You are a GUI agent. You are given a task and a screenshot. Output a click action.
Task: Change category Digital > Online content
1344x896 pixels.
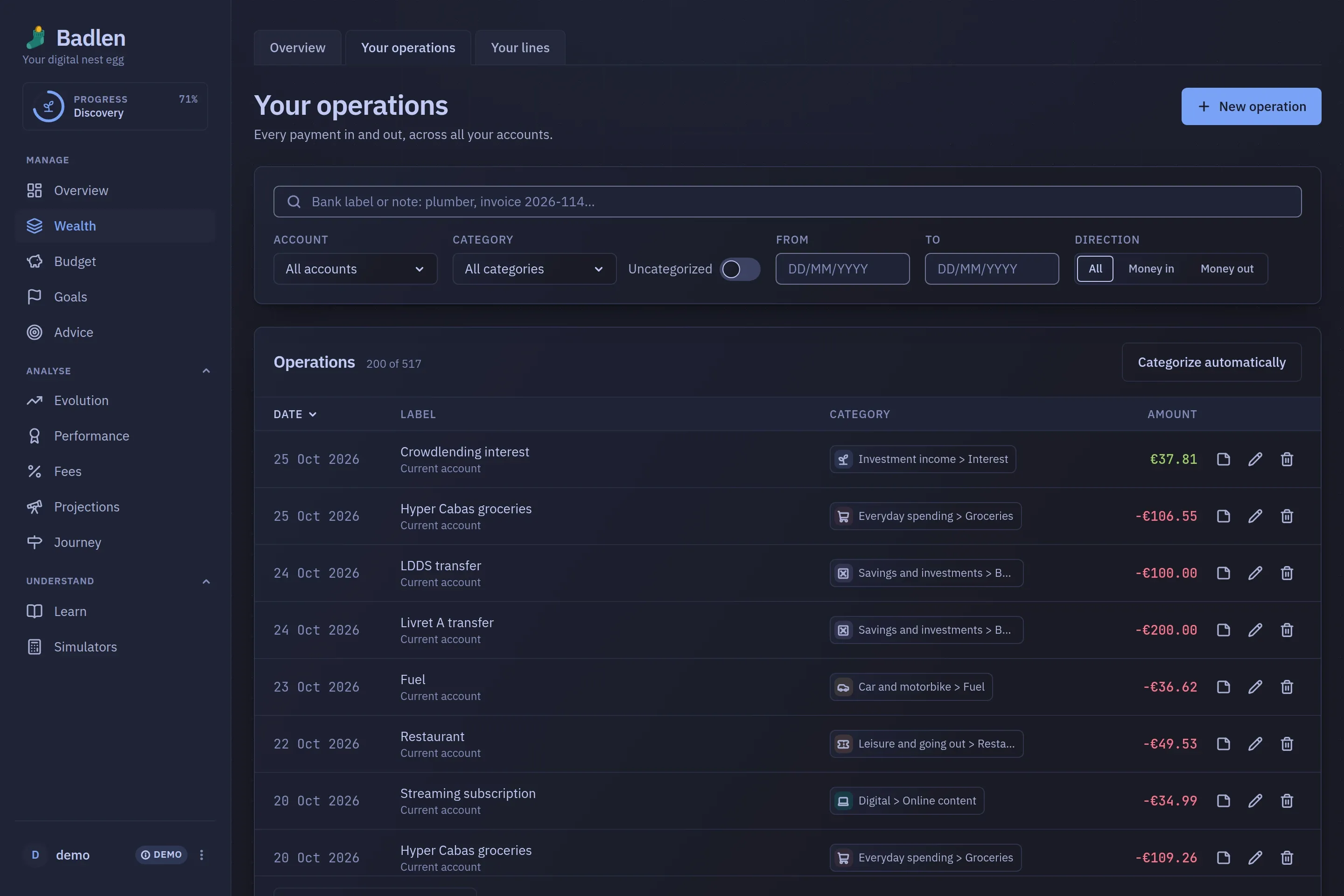(x=906, y=801)
